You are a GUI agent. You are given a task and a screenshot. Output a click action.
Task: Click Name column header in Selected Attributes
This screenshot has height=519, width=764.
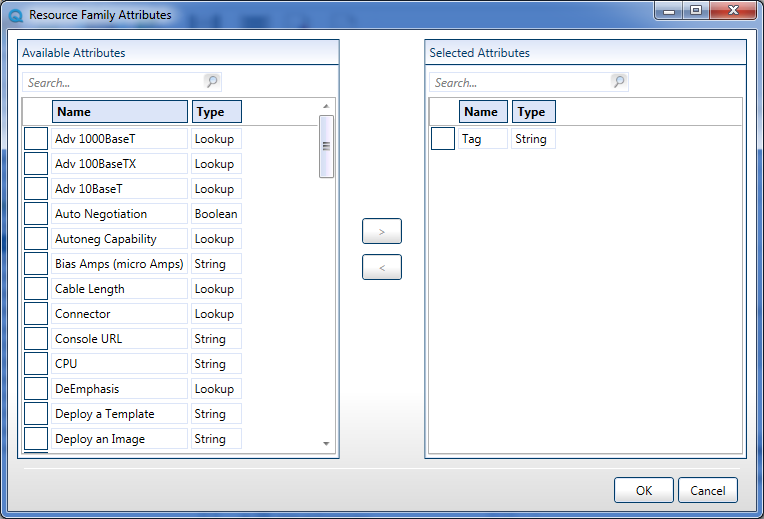coord(483,112)
